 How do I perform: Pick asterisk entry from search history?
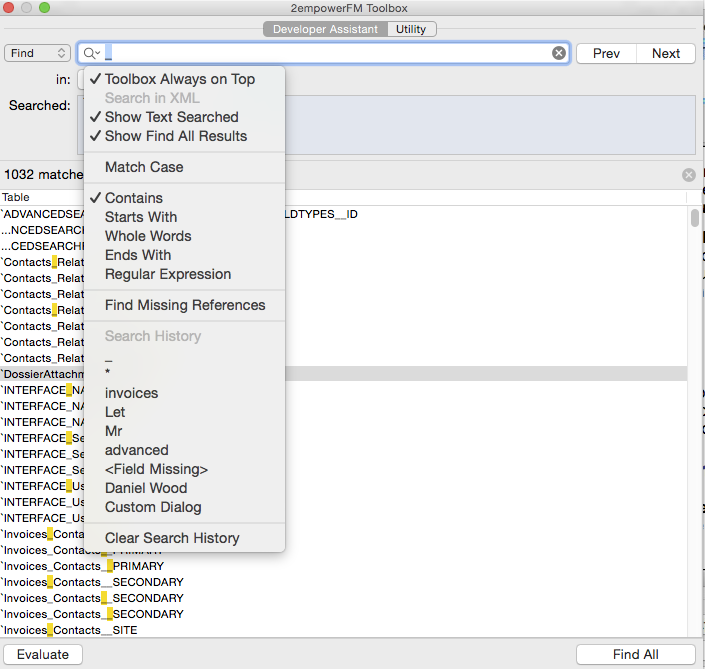184,372
